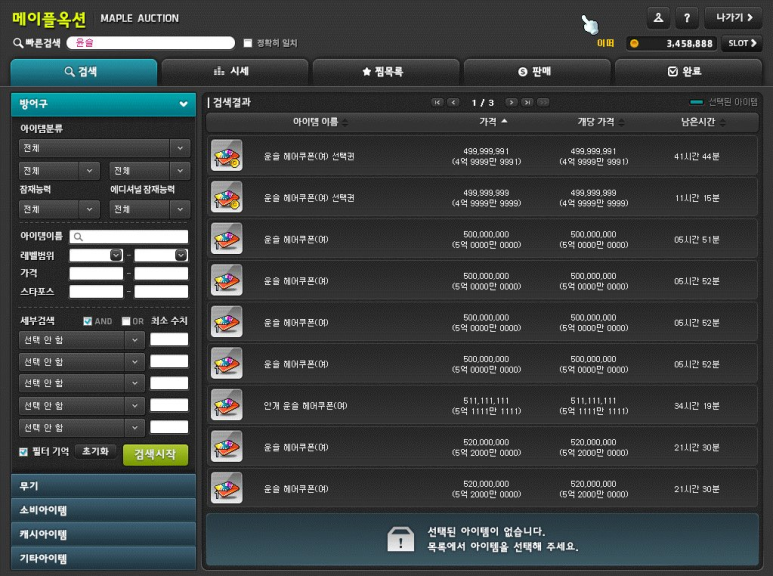773x576 pixels.
Task: Open the 에디셔널 잠재능력 dropdown
Action: [150, 209]
